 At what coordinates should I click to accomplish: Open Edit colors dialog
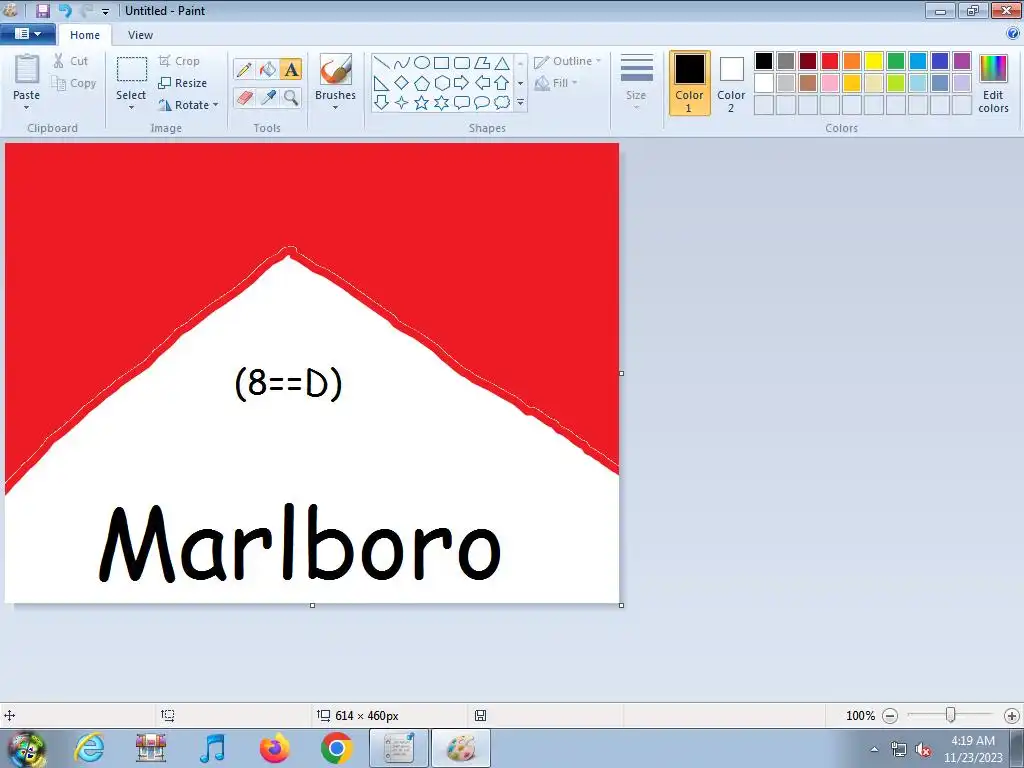[x=993, y=83]
